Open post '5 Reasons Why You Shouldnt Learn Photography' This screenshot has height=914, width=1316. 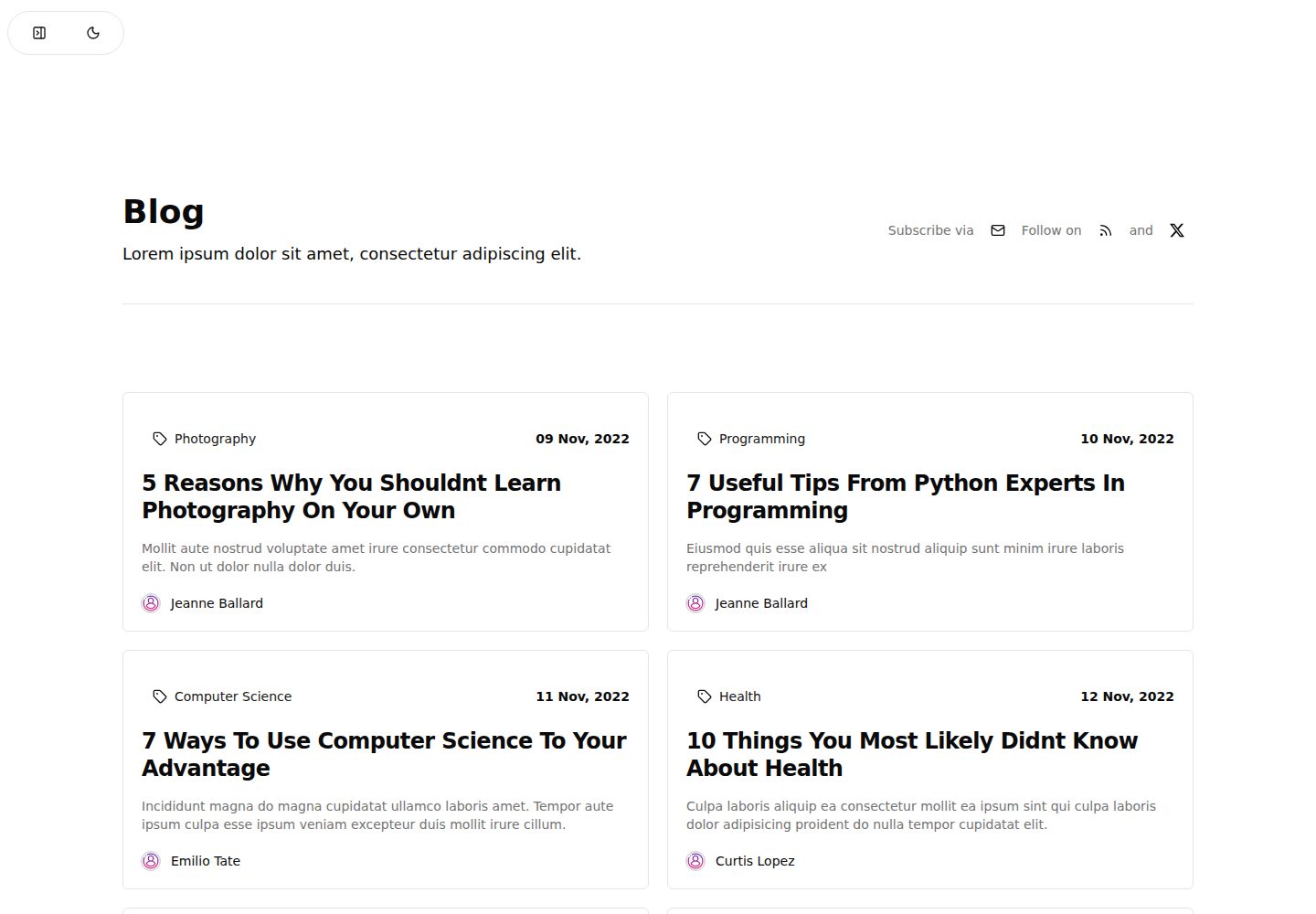351,496
